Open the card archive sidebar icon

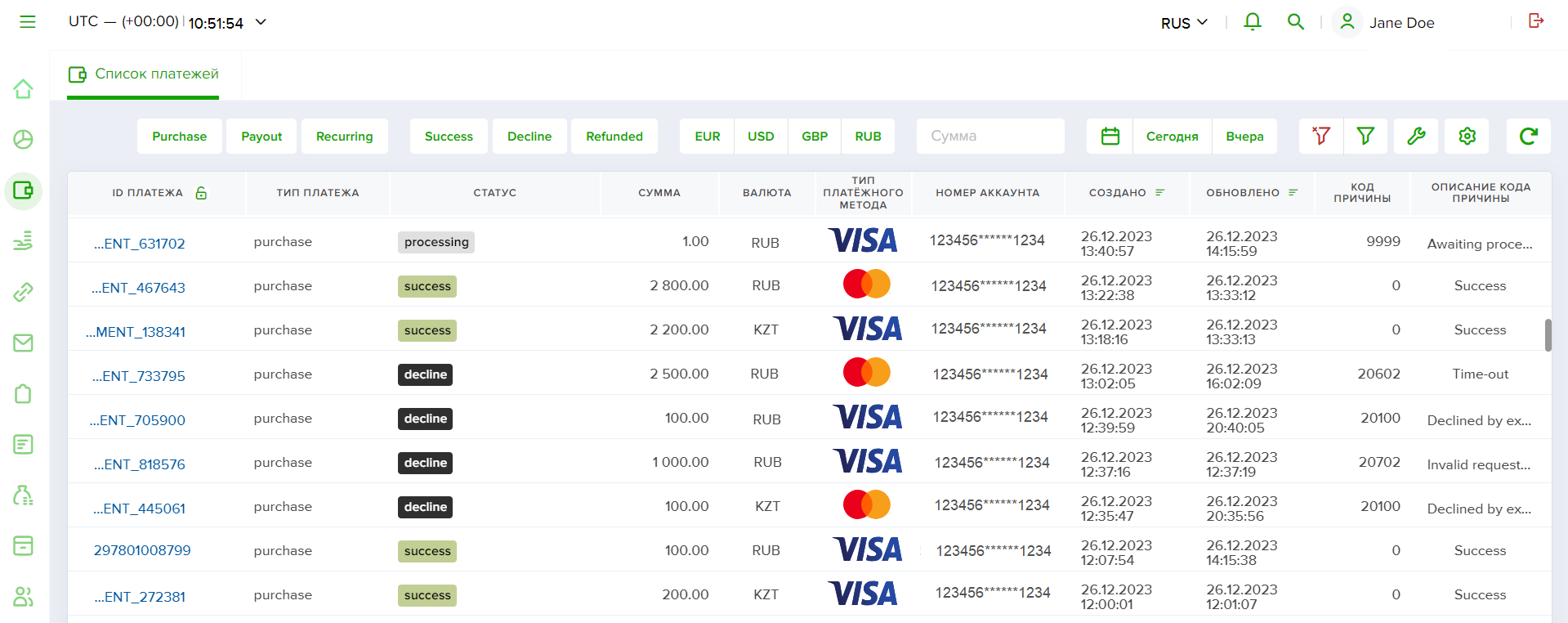[x=24, y=545]
